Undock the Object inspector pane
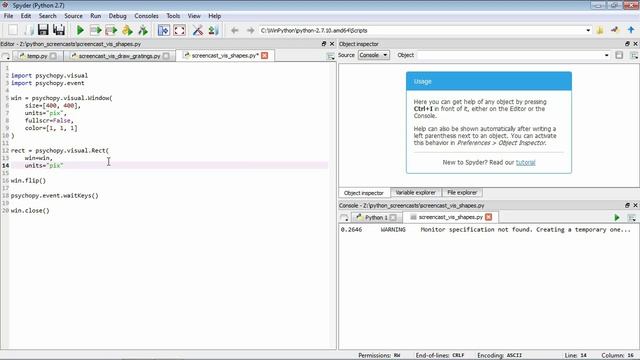This screenshot has width=640, height=360. click(x=627, y=44)
